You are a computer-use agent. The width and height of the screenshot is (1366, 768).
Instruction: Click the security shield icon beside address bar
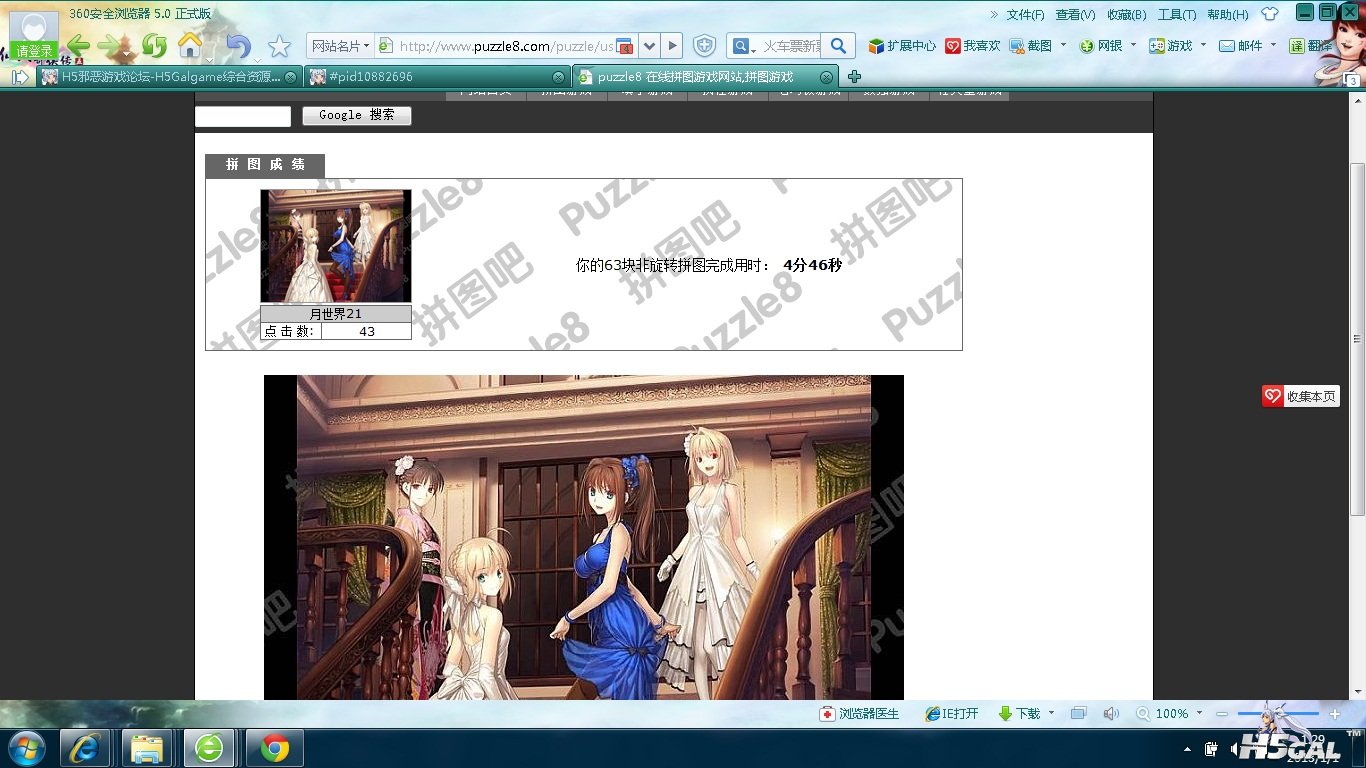(x=705, y=46)
